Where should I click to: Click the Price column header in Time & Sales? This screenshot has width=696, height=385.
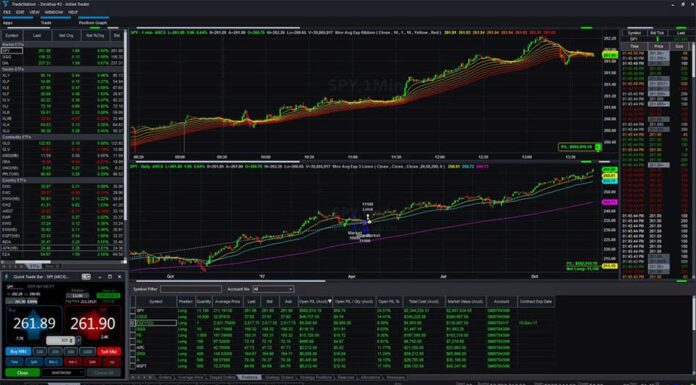658,46
